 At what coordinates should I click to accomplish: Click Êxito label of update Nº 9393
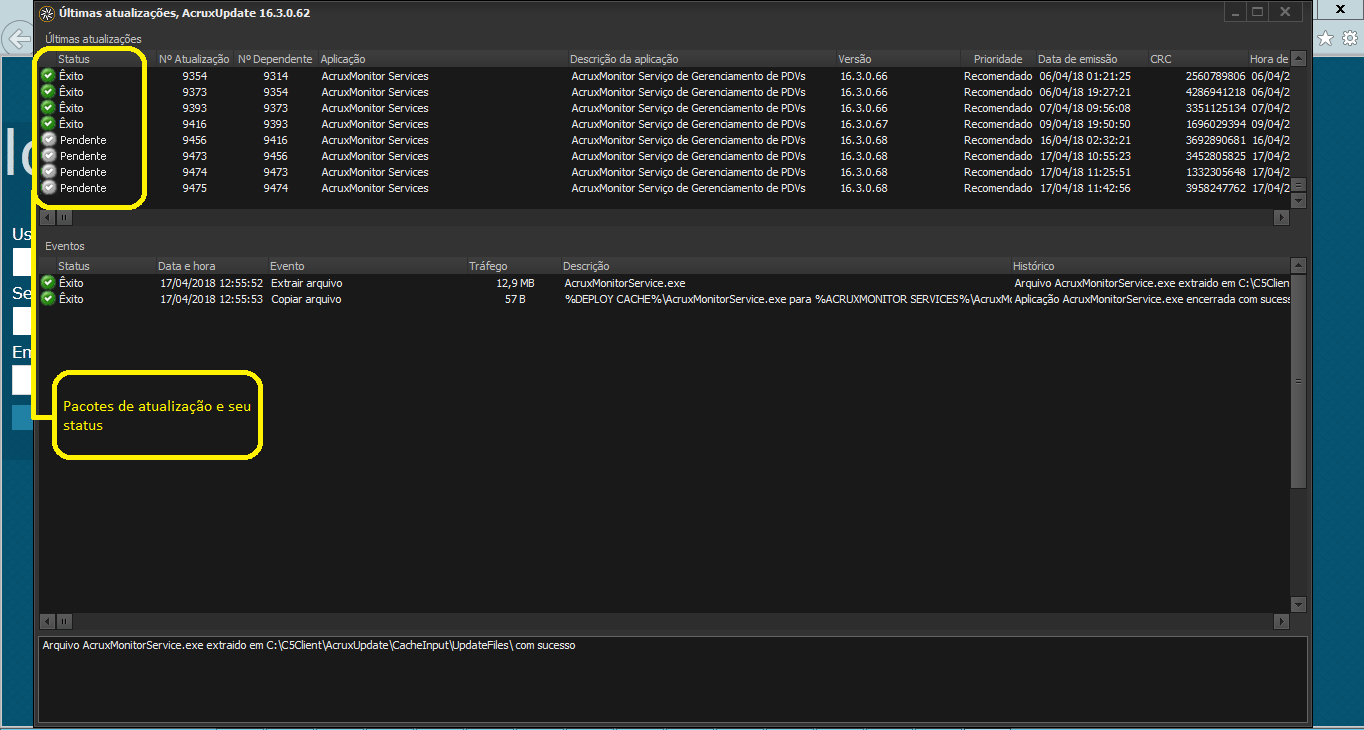pos(71,108)
